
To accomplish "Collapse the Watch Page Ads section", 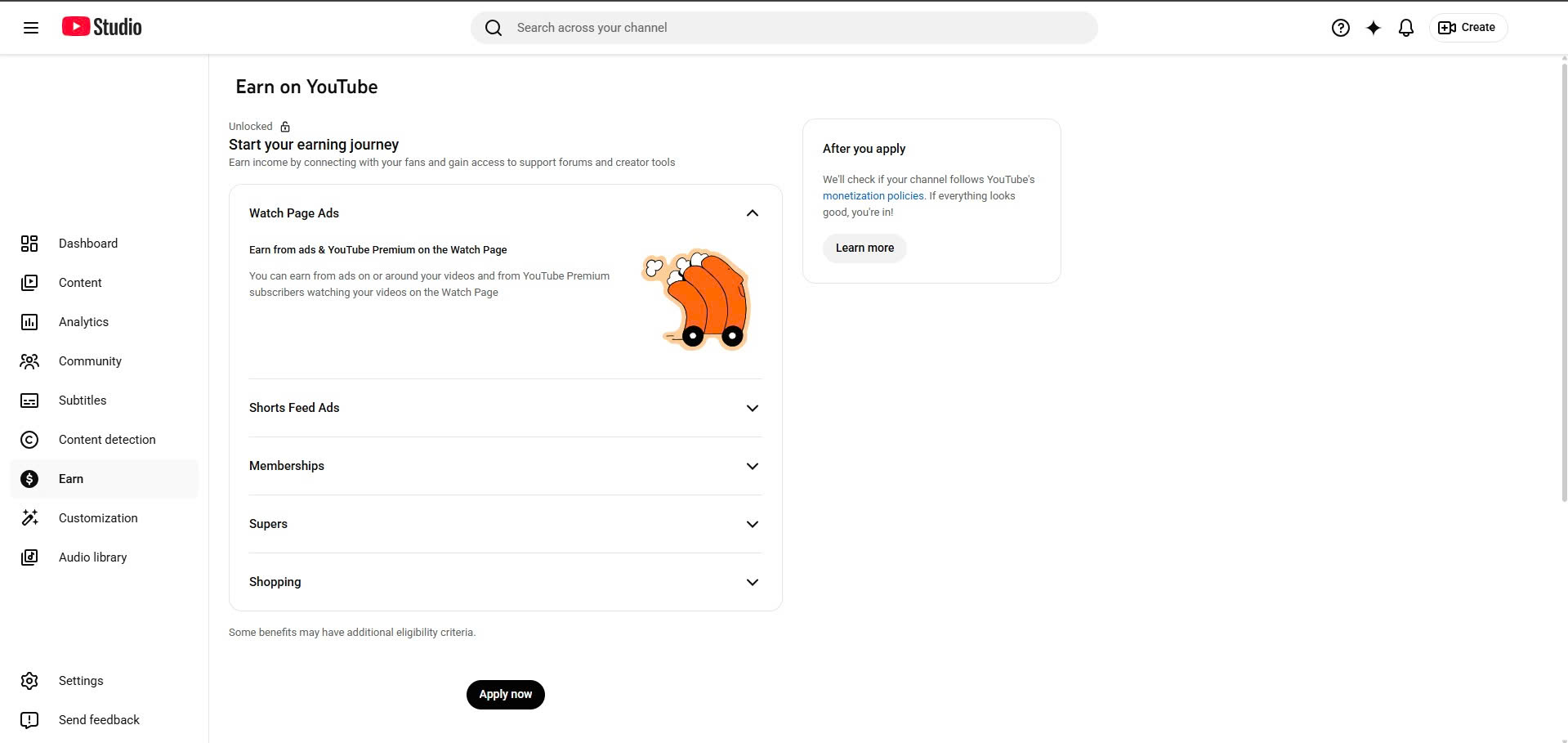I will (x=753, y=213).
